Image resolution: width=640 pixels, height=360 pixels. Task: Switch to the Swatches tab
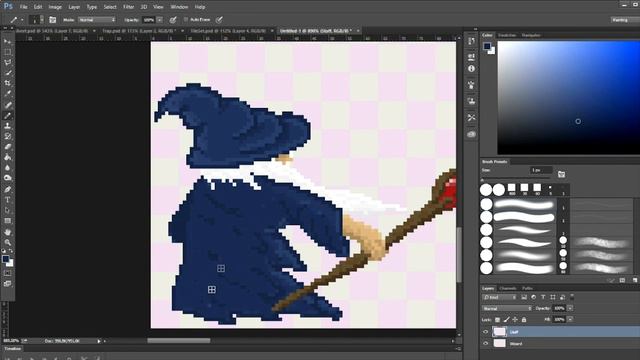507,35
